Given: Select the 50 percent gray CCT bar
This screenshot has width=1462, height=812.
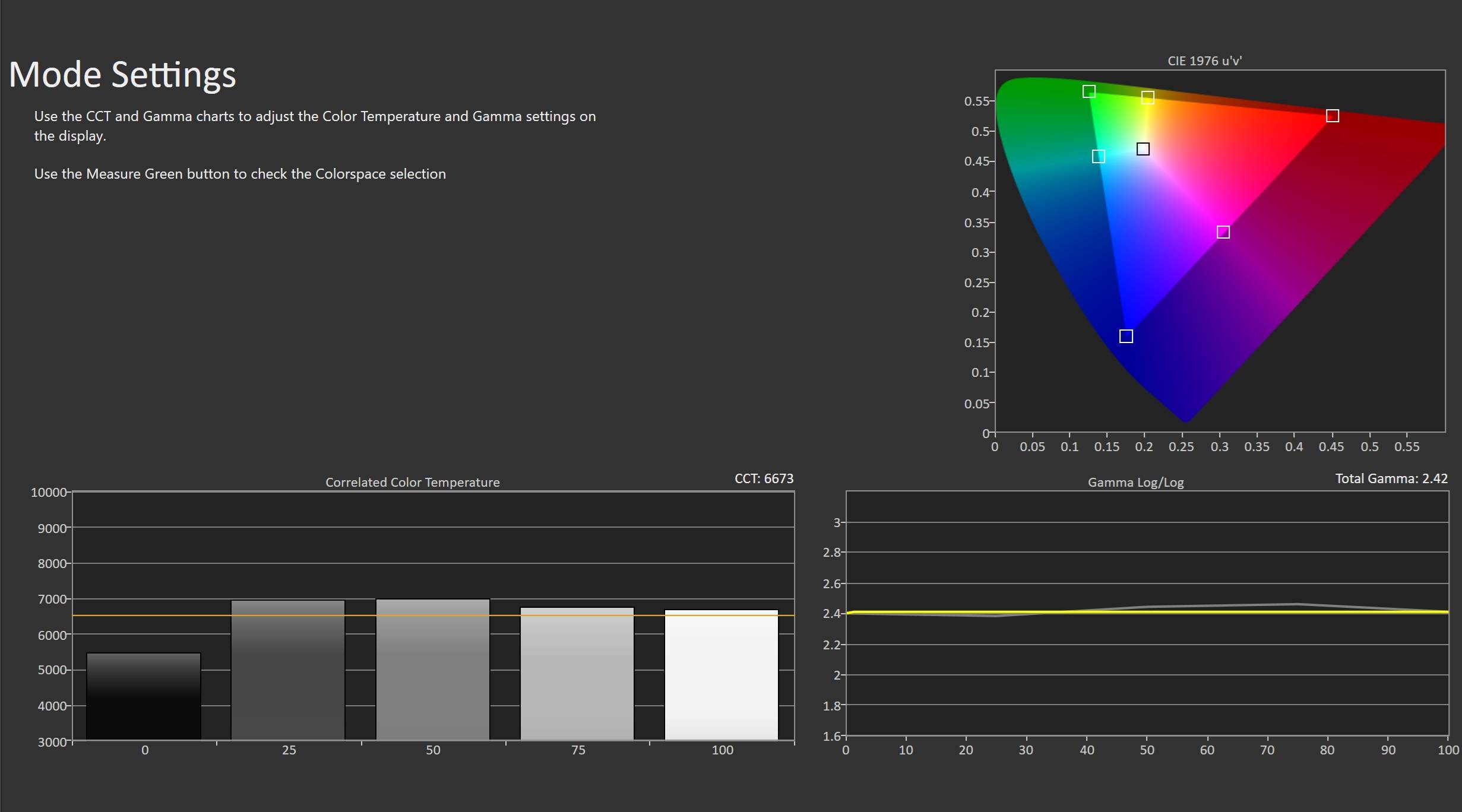Looking at the screenshot, I should click(x=433, y=671).
